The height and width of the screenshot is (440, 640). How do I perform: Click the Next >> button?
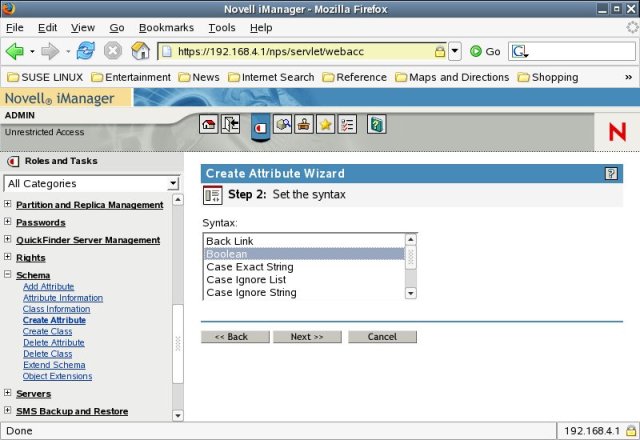[307, 337]
